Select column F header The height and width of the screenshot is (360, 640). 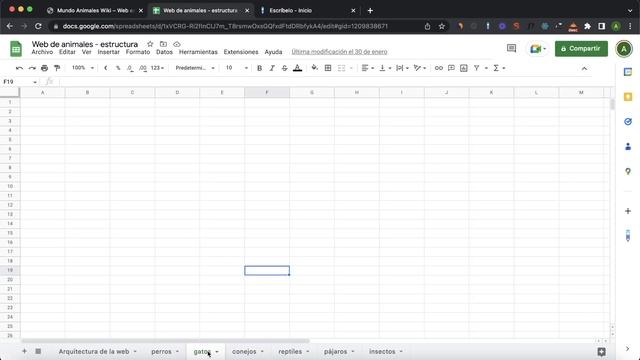[x=267, y=93]
